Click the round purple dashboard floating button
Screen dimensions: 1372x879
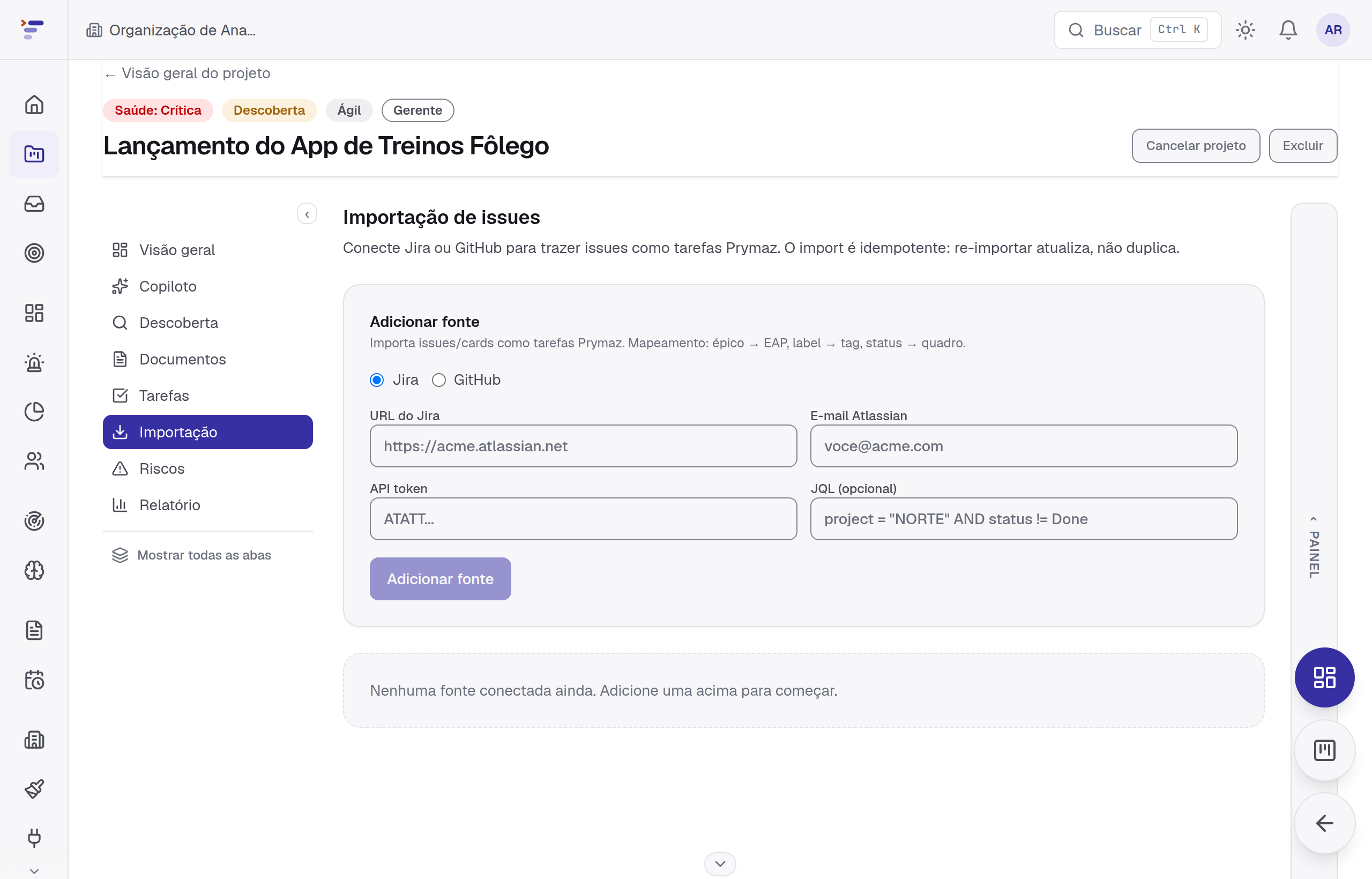point(1324,677)
